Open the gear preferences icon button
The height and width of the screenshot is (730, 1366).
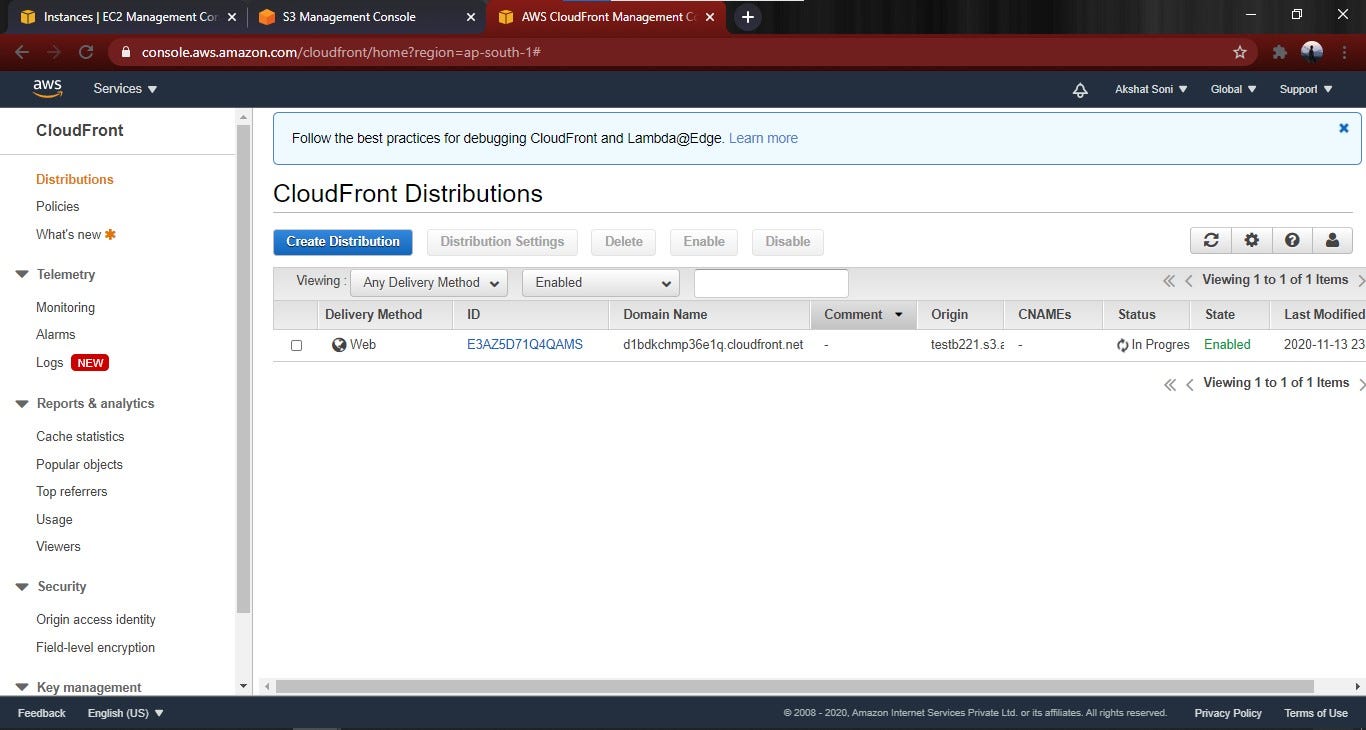(1252, 240)
